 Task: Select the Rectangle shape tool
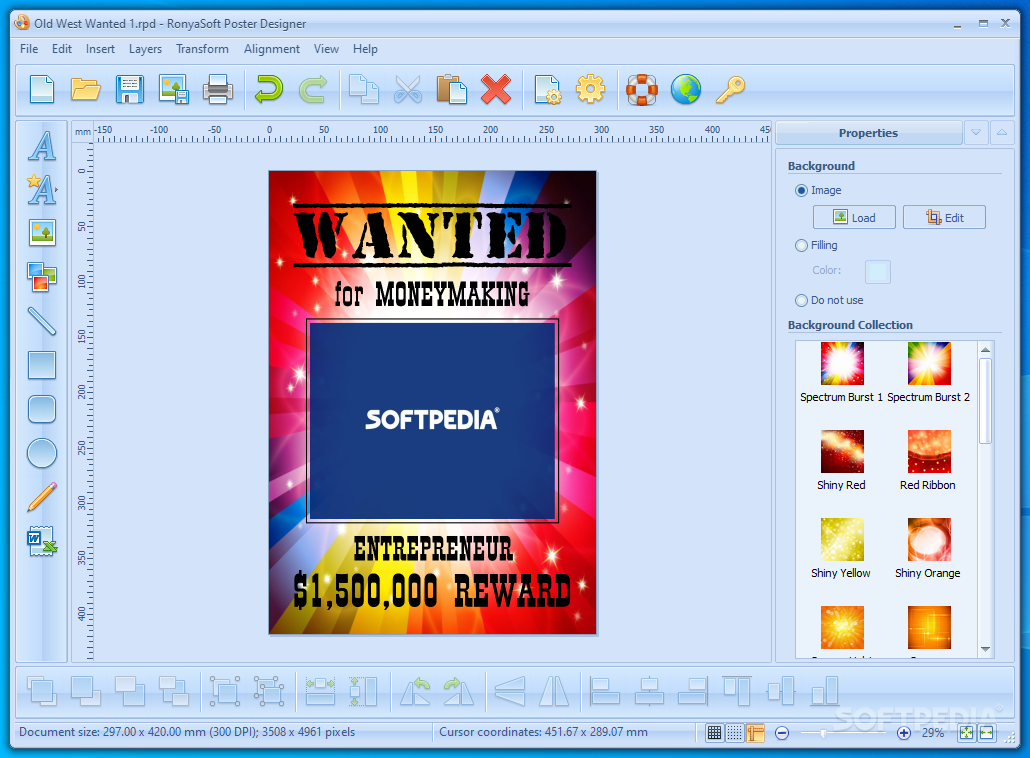[41, 366]
